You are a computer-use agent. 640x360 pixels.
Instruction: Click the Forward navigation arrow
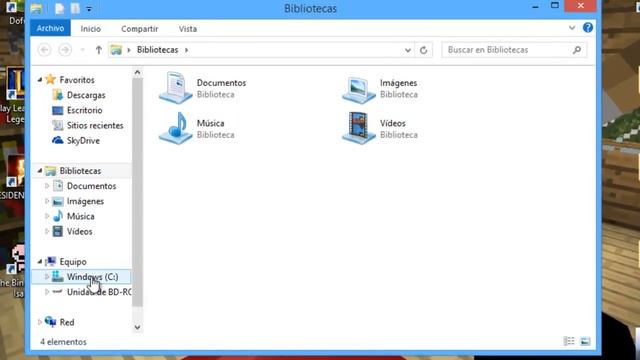(x=65, y=50)
